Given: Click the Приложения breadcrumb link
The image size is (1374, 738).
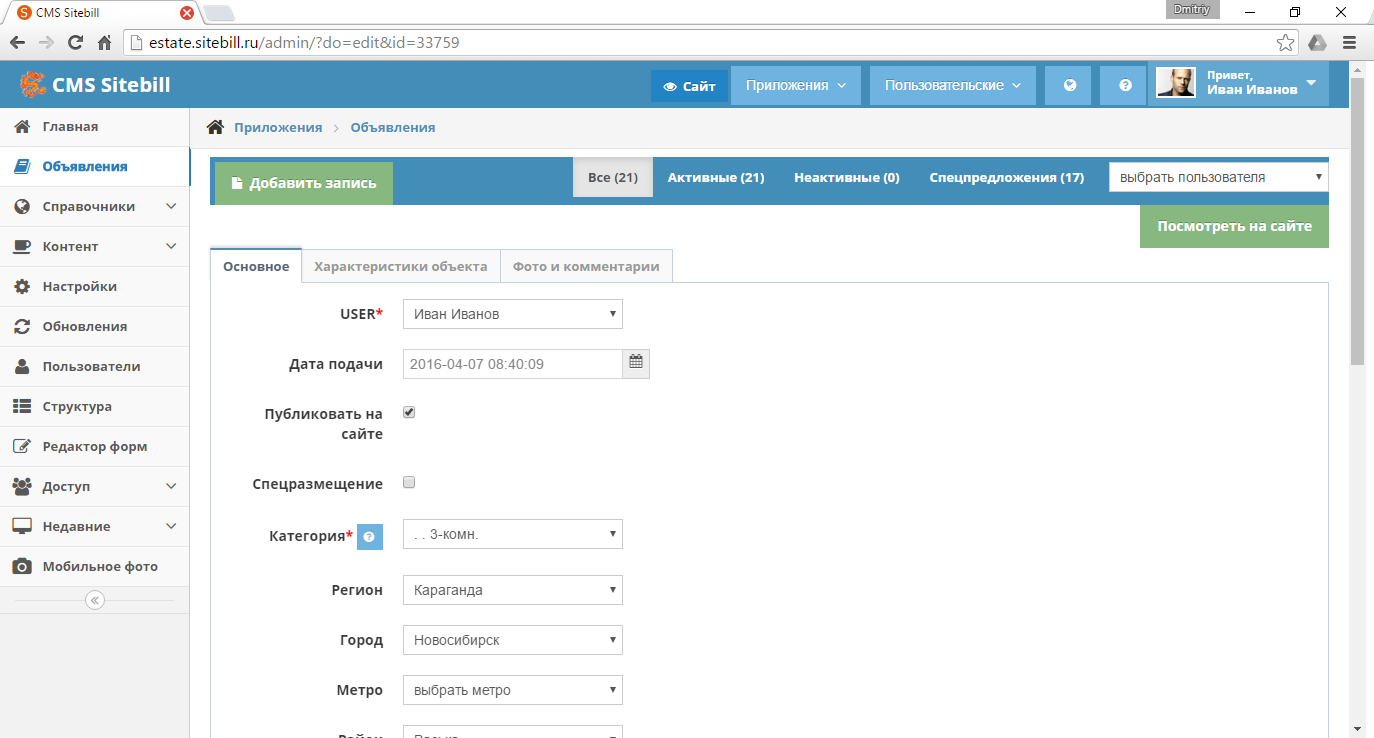Looking at the screenshot, I should (278, 127).
